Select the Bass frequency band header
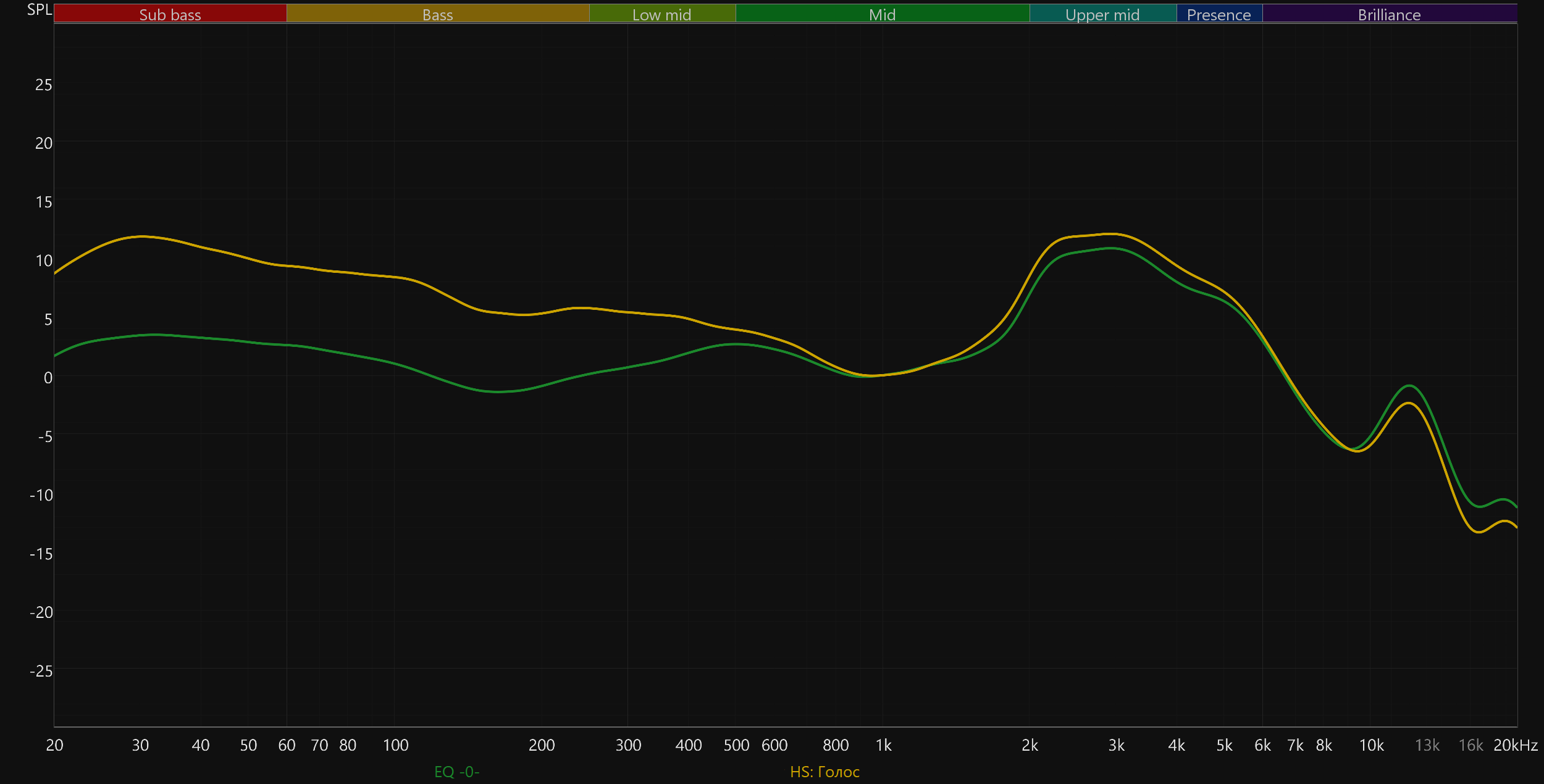 (437, 14)
